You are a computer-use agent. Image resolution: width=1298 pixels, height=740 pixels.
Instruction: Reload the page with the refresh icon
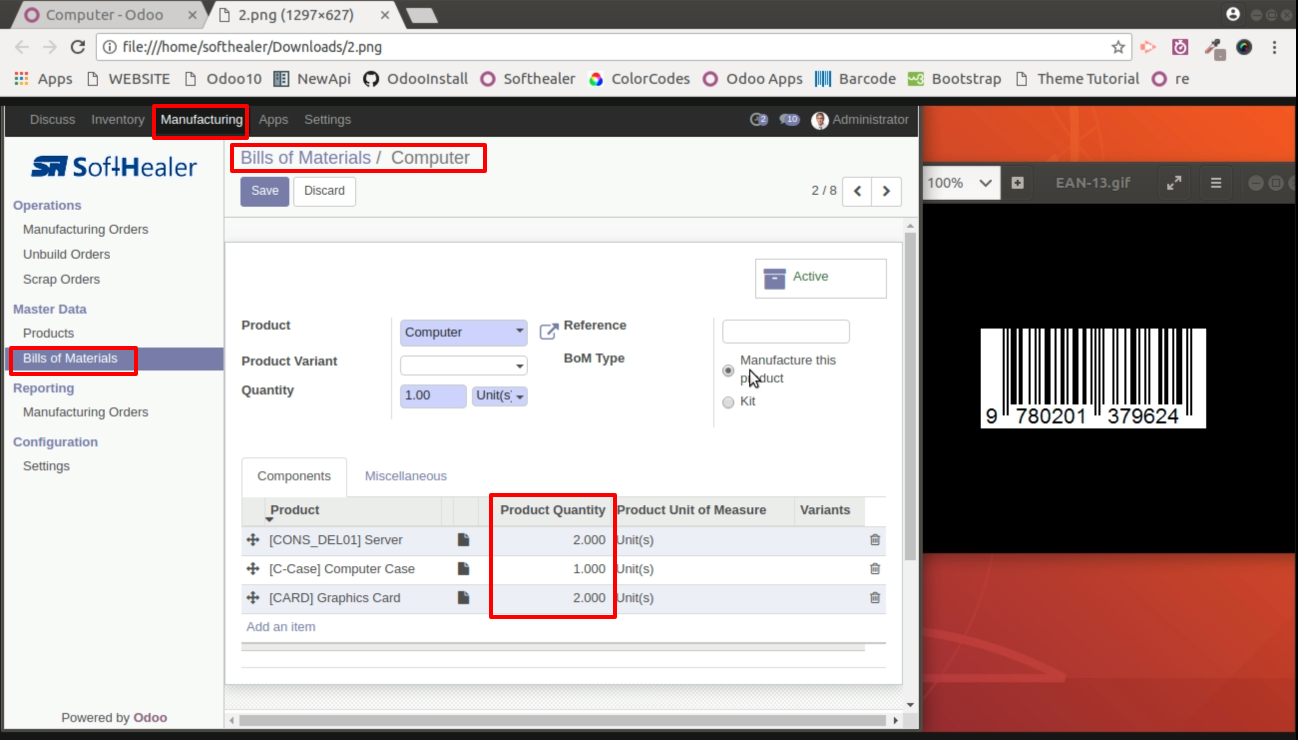tap(78, 47)
